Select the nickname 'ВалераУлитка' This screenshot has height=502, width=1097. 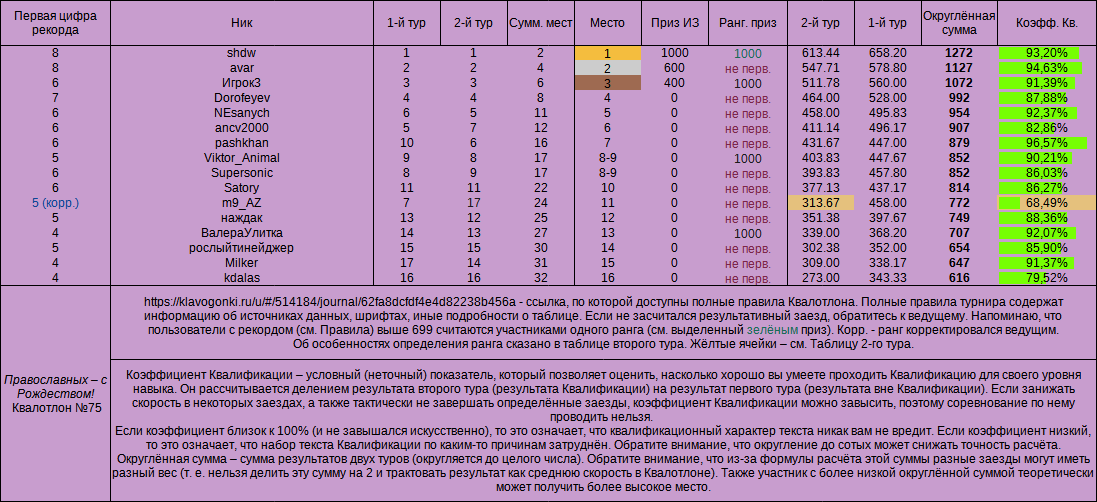[242, 233]
